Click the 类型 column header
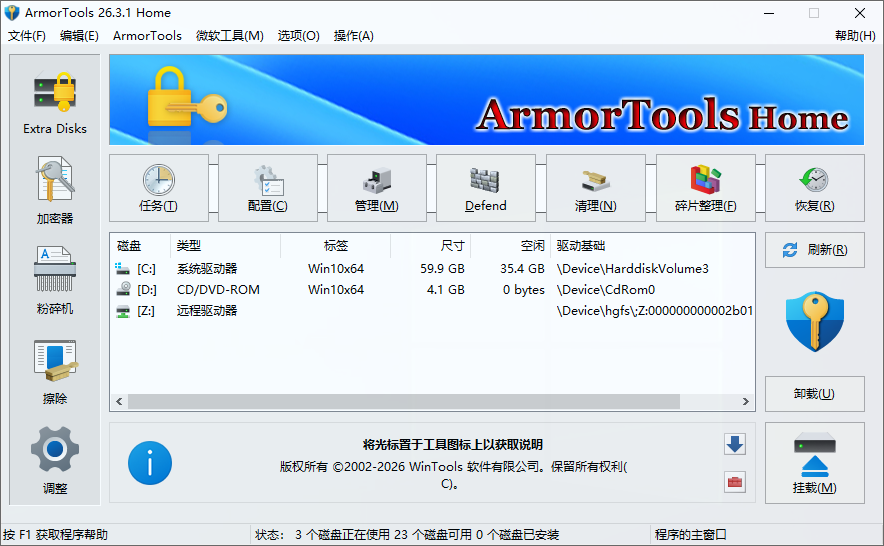This screenshot has height=546, width=884. click(x=225, y=246)
